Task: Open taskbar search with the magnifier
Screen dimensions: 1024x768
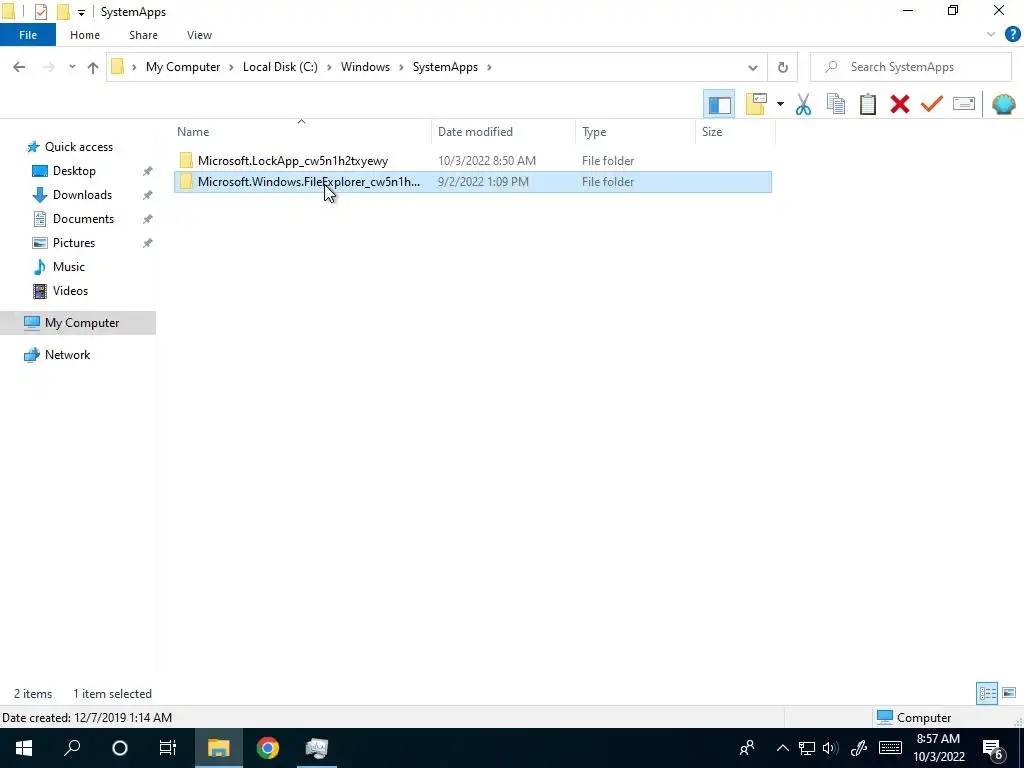Action: (72, 748)
